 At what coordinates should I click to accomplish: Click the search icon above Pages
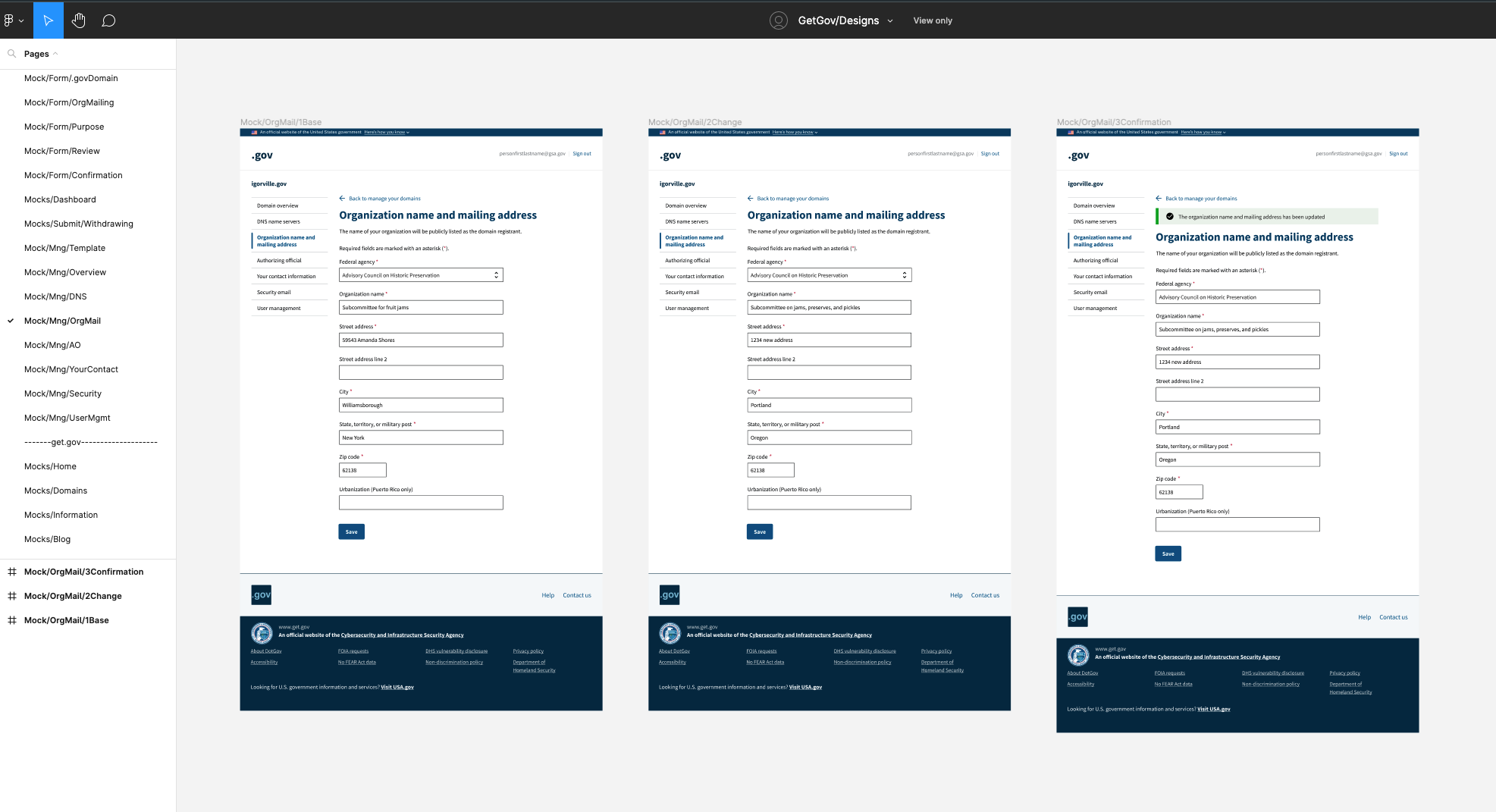[x=11, y=54]
